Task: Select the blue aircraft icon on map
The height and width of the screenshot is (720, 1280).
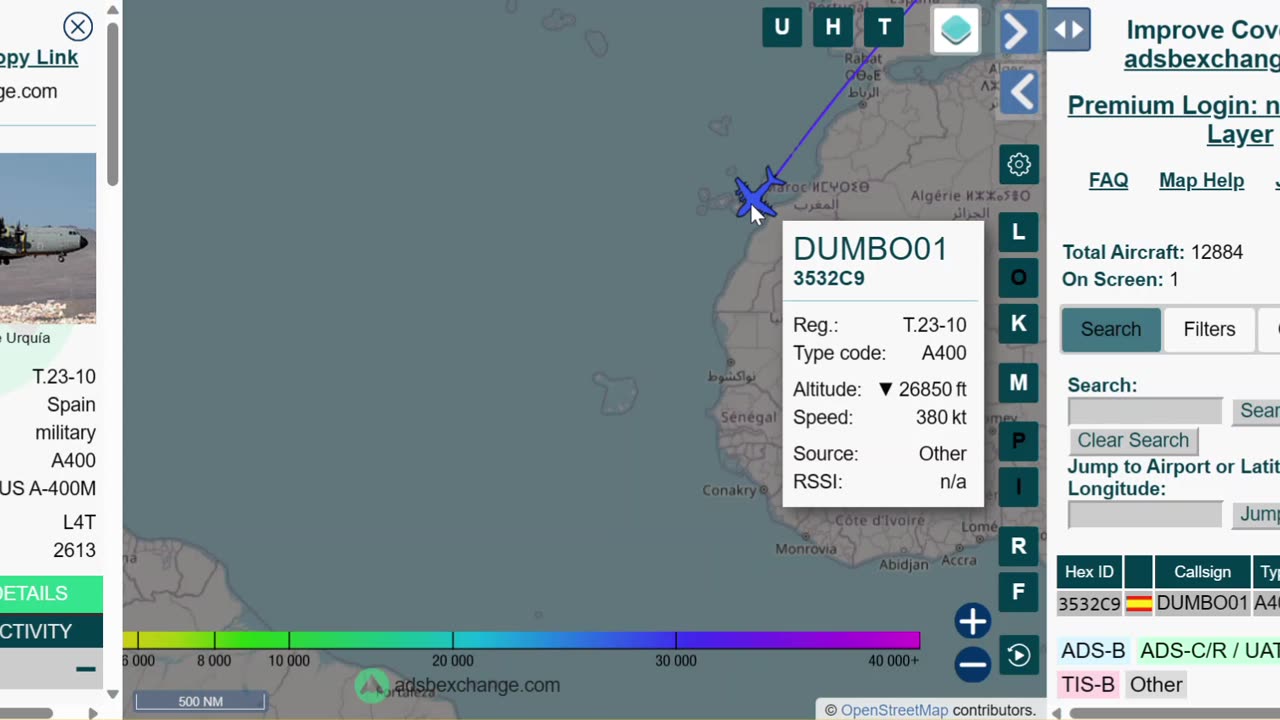Action: (759, 192)
